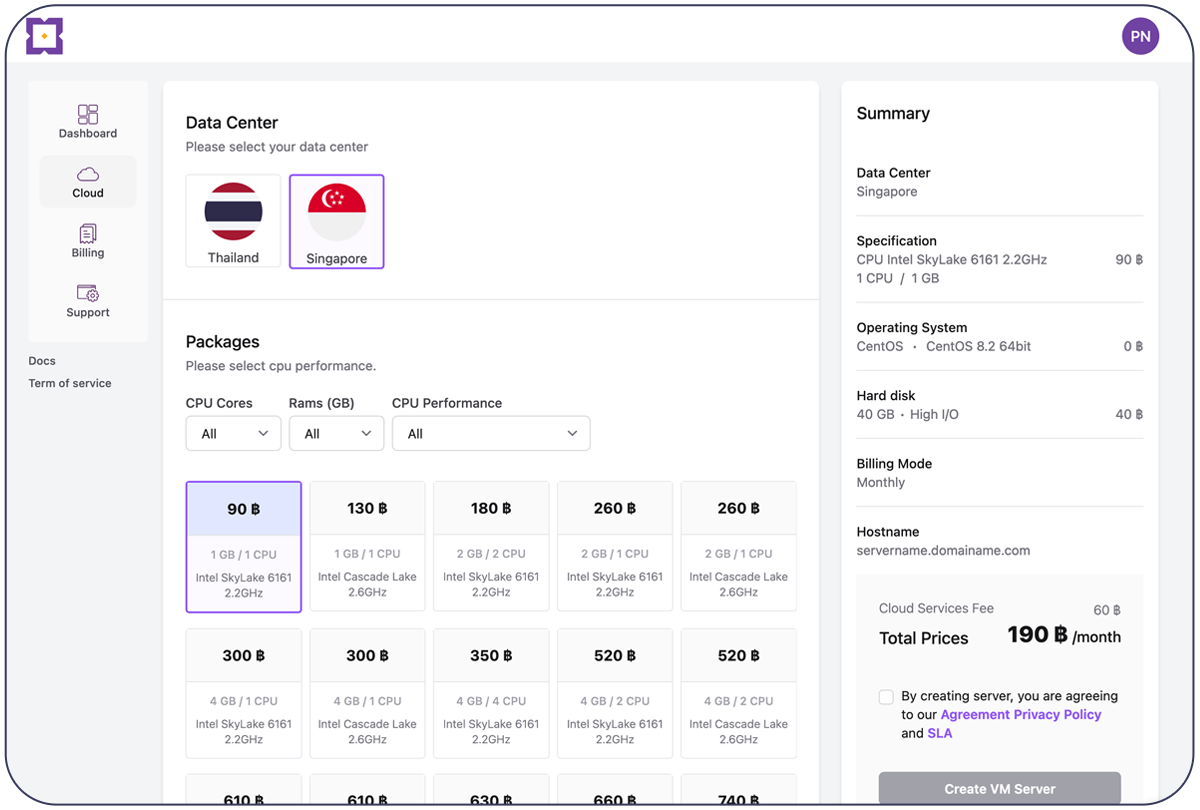Click the Support gear icon

pyautogui.click(x=88, y=293)
